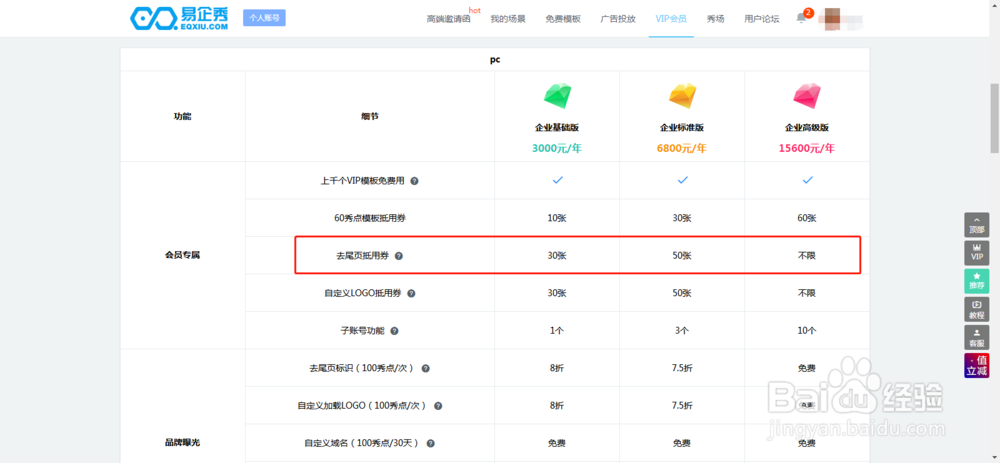Screen dimensions: 1000x463
Task: Click the 自定义LOGO抵用券 row label
Action: 362,293
